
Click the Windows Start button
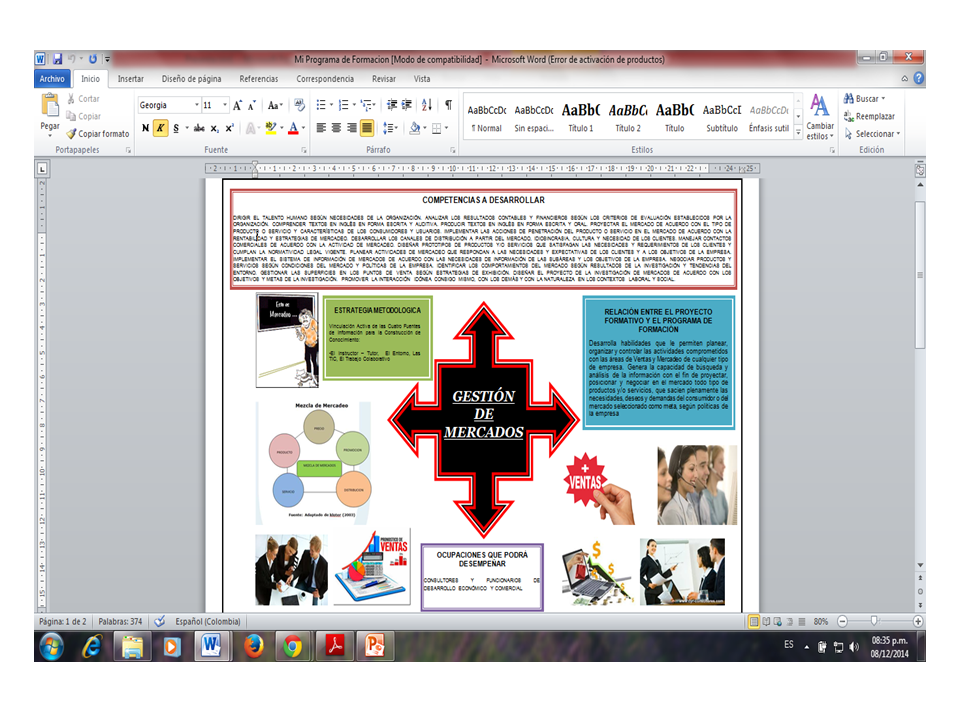point(51,647)
